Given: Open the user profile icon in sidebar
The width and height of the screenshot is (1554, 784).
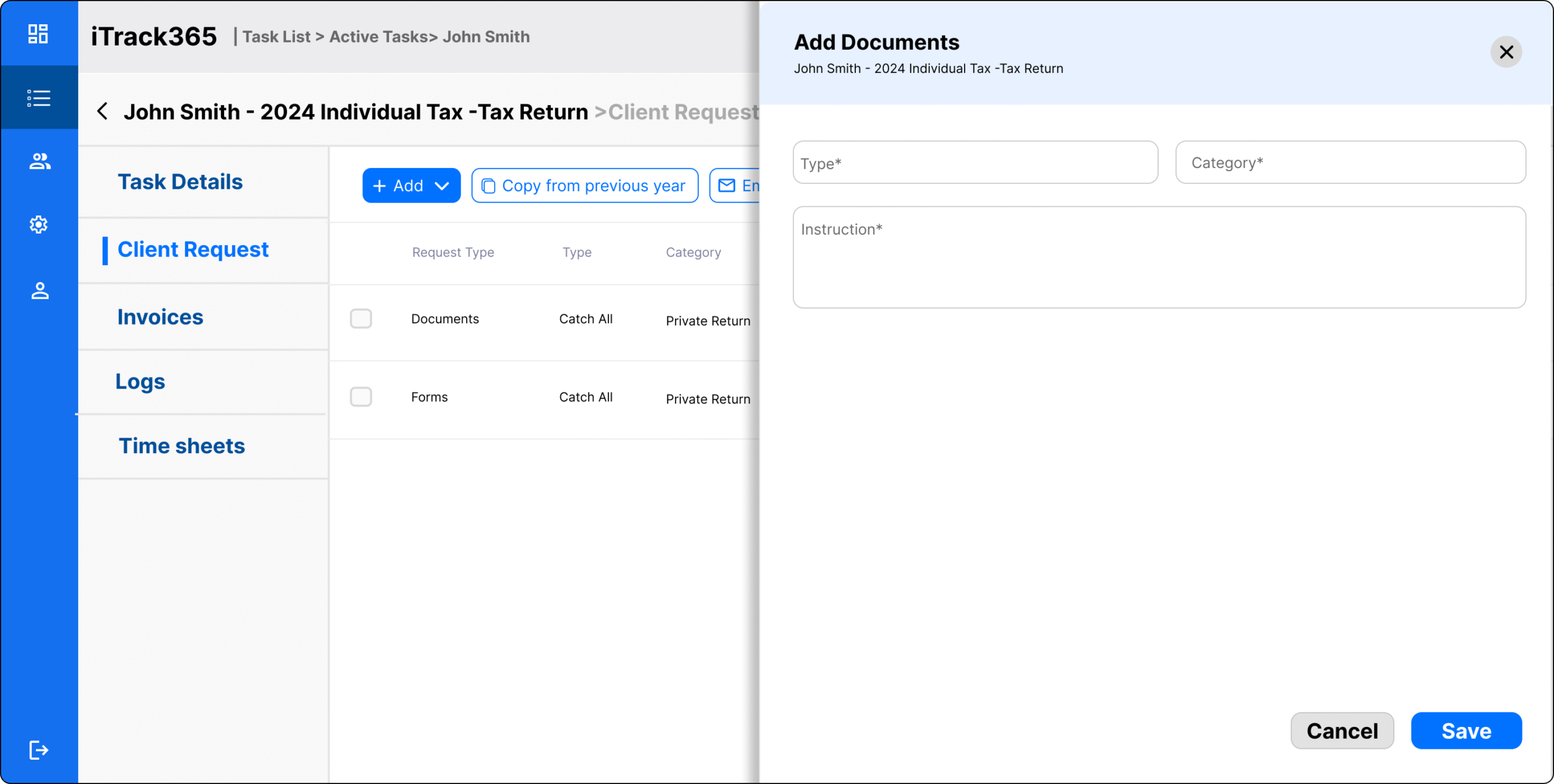Looking at the screenshot, I should (x=39, y=291).
